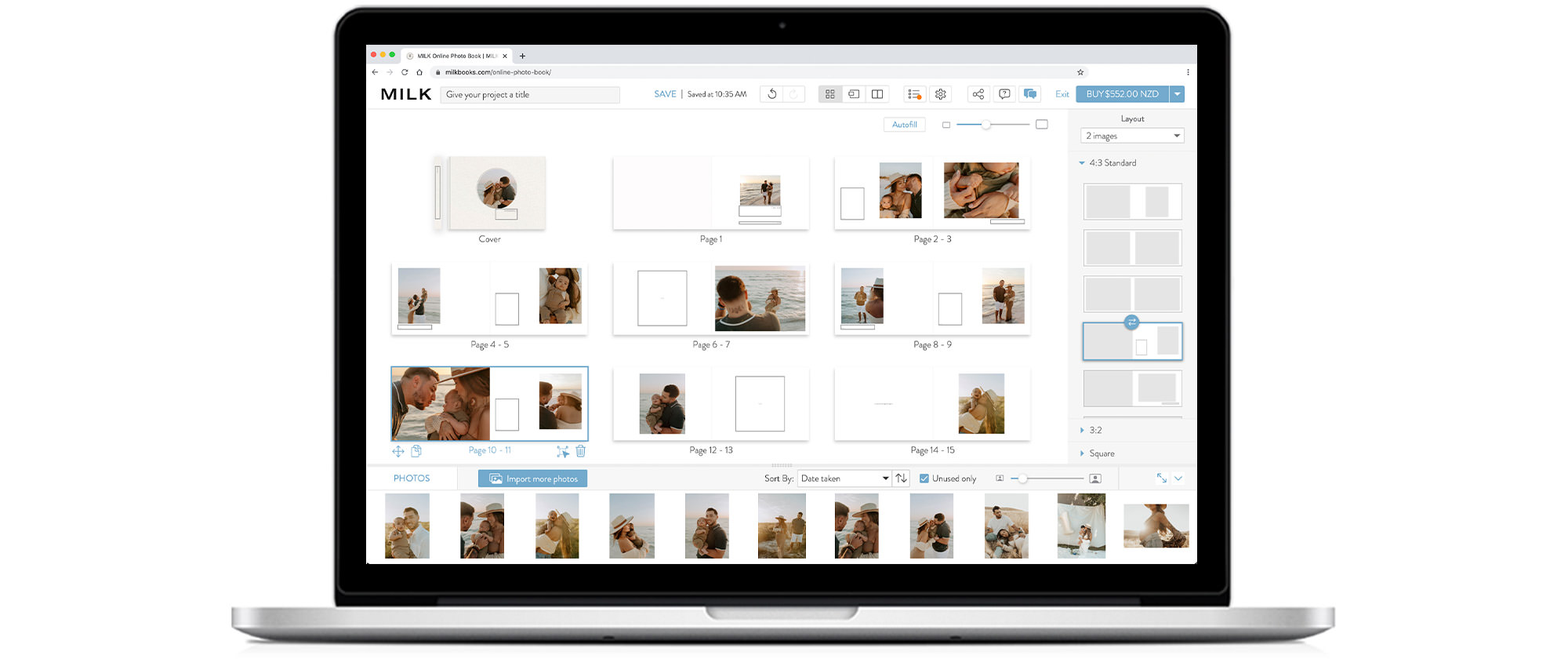This screenshot has height=659, width=1568.
Task: Click the project title input field
Action: (x=530, y=95)
